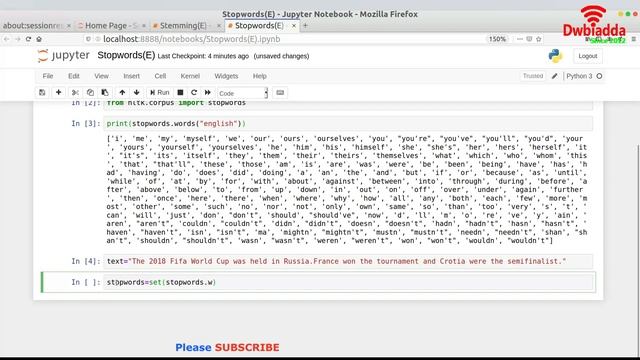Open the Edit menu
Image resolution: width=640 pixels, height=360 pixels.
(x=74, y=76)
